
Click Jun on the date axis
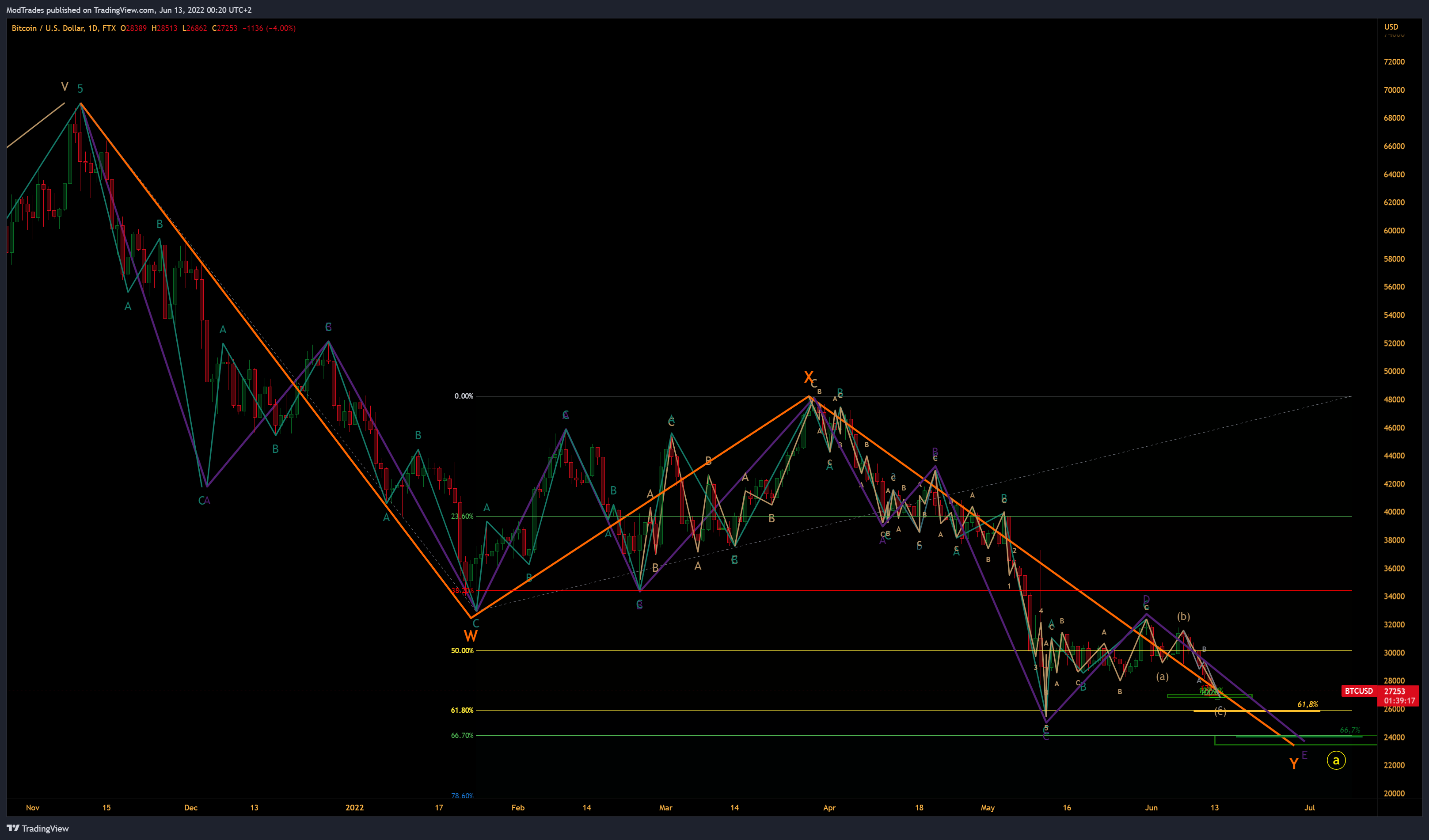1151,808
